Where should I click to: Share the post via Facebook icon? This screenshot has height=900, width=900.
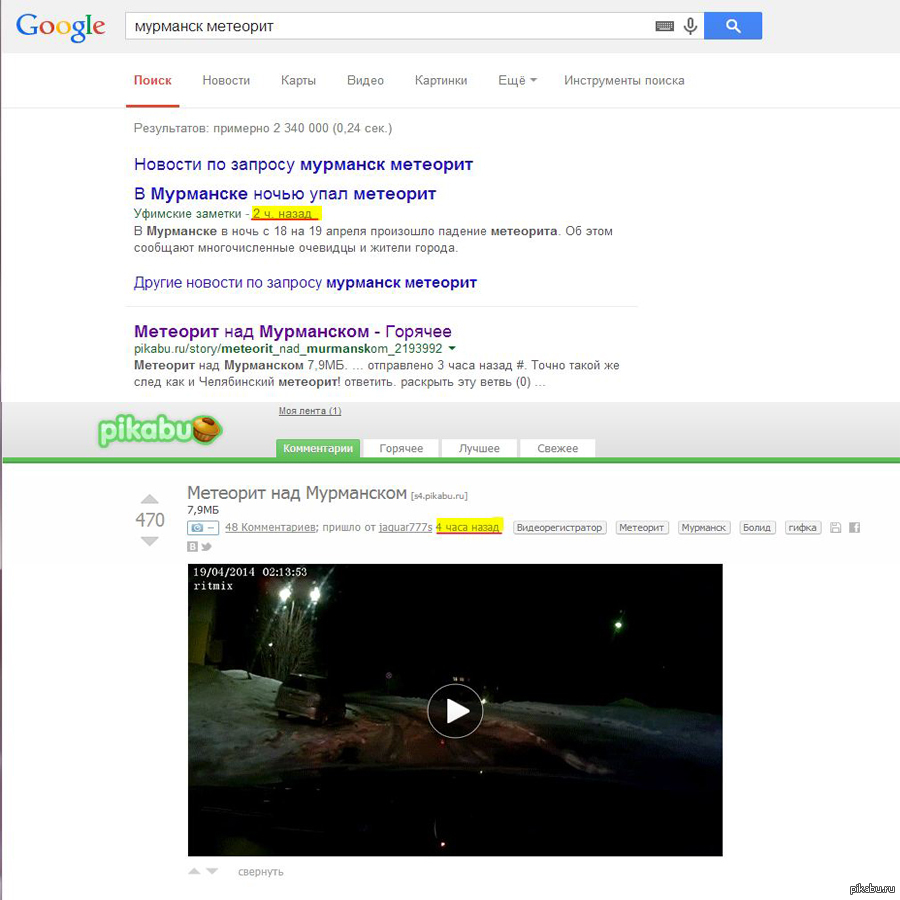pos(854,527)
